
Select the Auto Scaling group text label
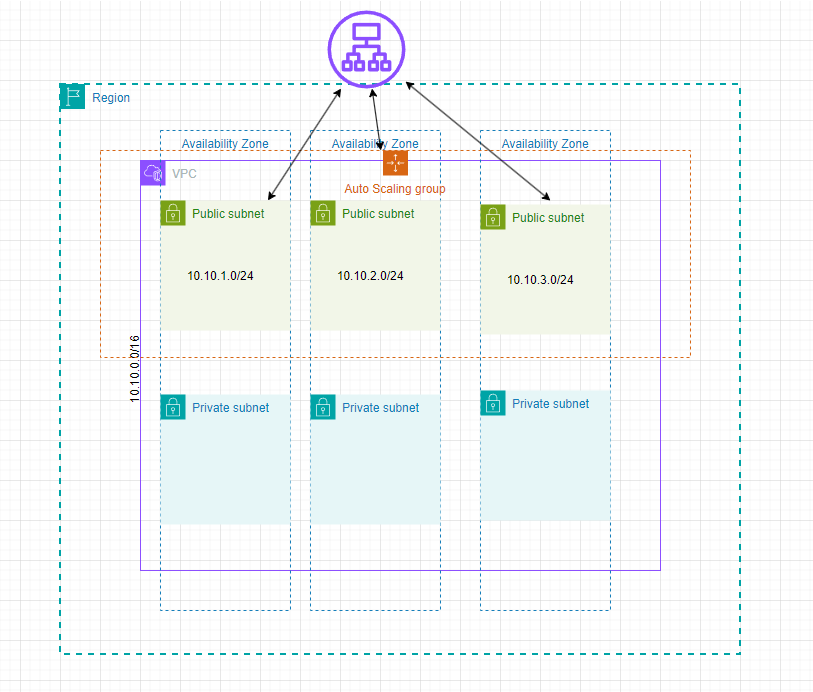point(394,188)
